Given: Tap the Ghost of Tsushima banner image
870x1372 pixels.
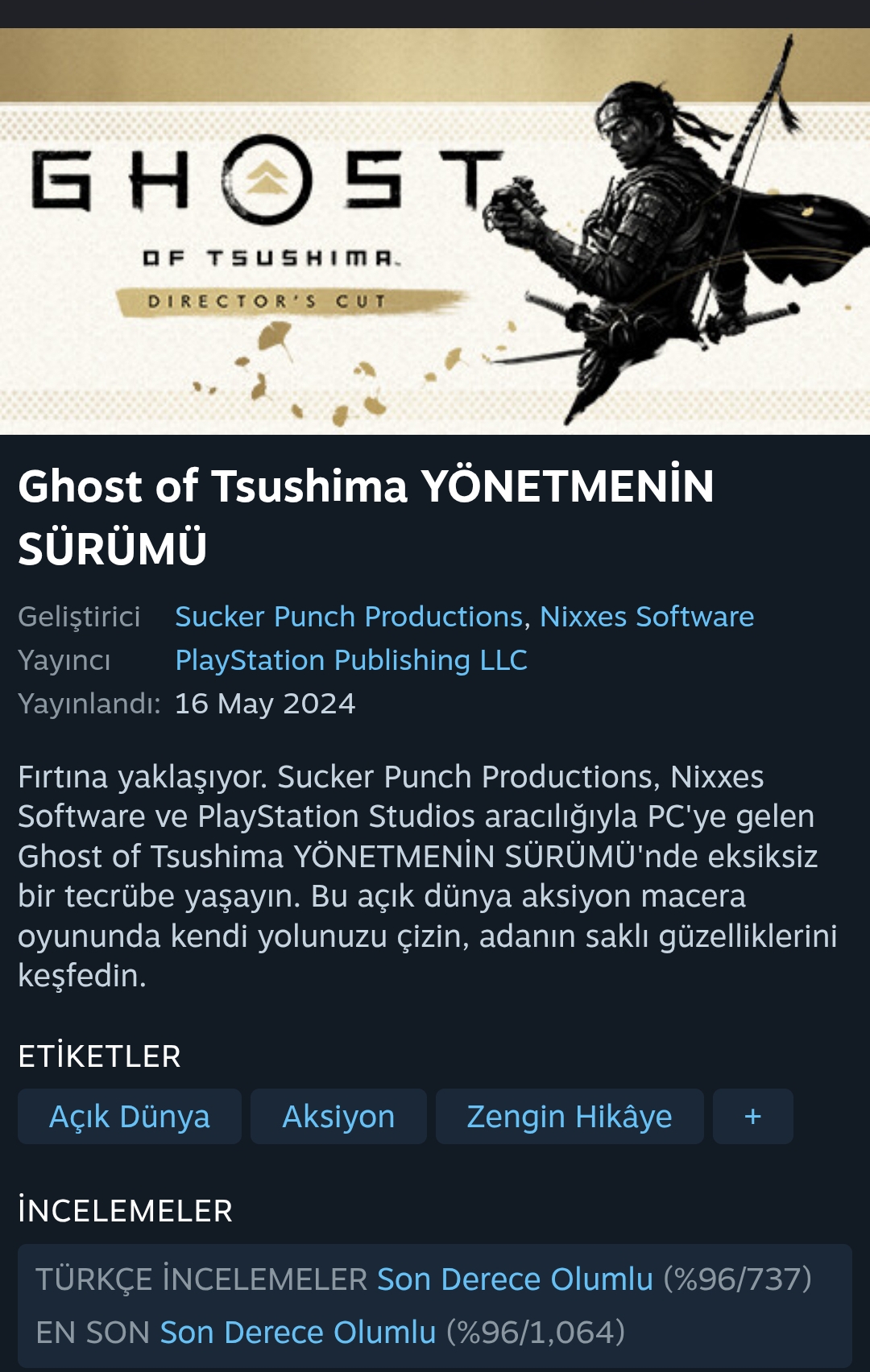Looking at the screenshot, I should click(435, 232).
